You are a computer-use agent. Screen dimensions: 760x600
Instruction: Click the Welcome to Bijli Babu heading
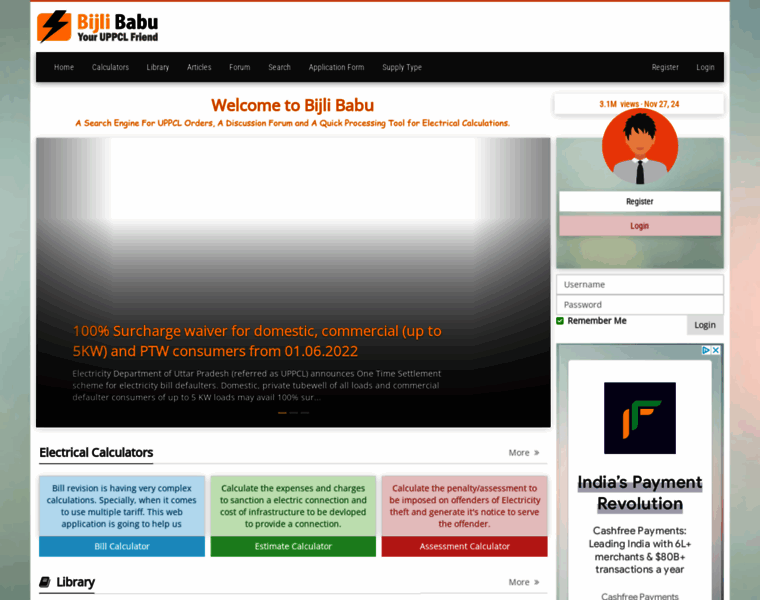[x=293, y=105]
